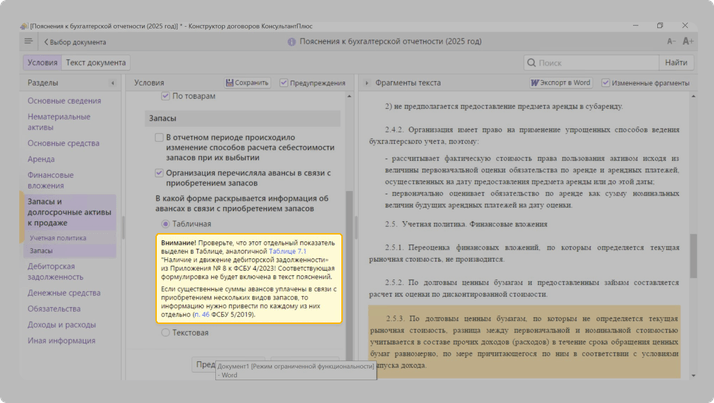Click text panel scrollbar up arrow
Image resolution: width=714 pixels, height=403 pixels.
tap(693, 97)
